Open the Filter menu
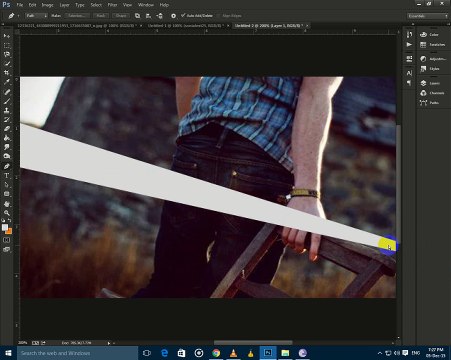451x360 pixels. tap(112, 5)
